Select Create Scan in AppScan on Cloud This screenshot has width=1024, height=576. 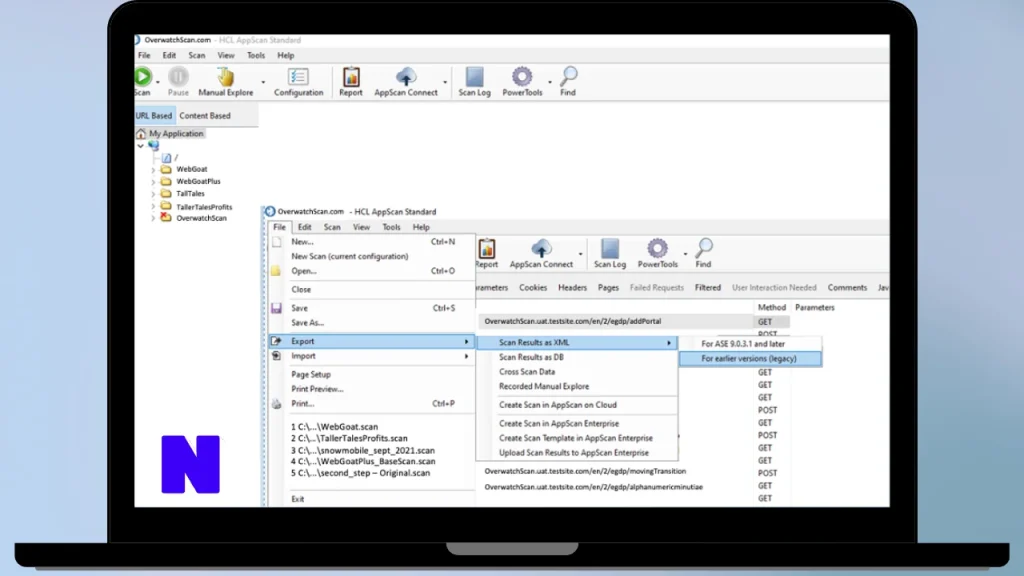click(x=557, y=405)
